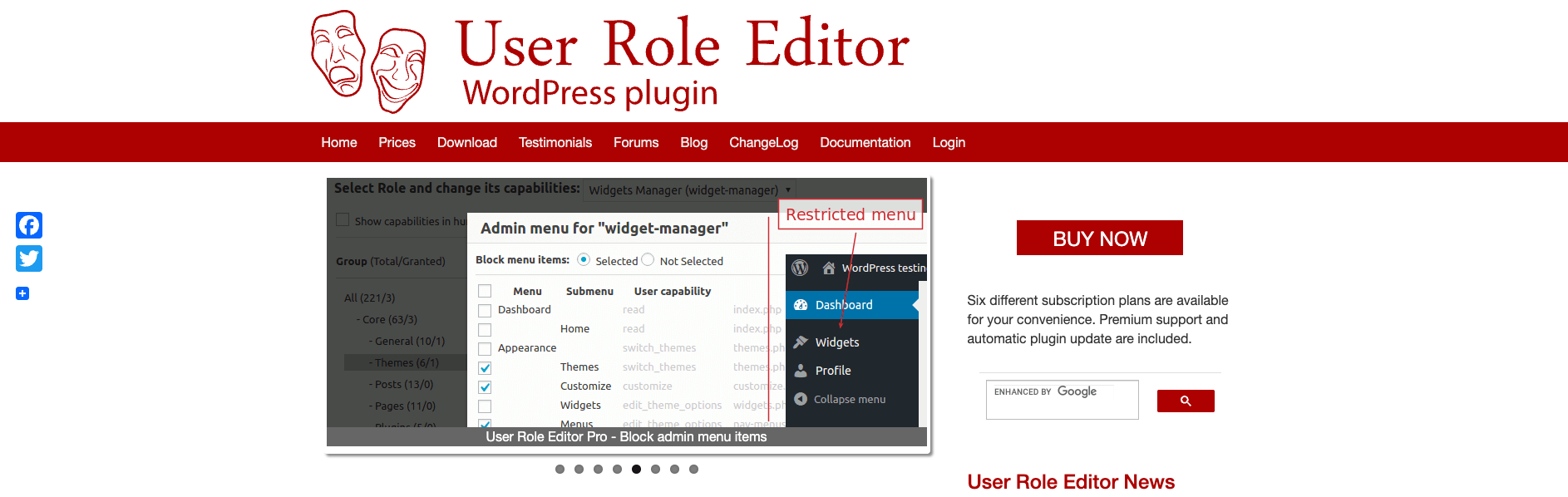Jump to the first slideshow dot
The height and width of the screenshot is (497, 1568).
click(560, 470)
